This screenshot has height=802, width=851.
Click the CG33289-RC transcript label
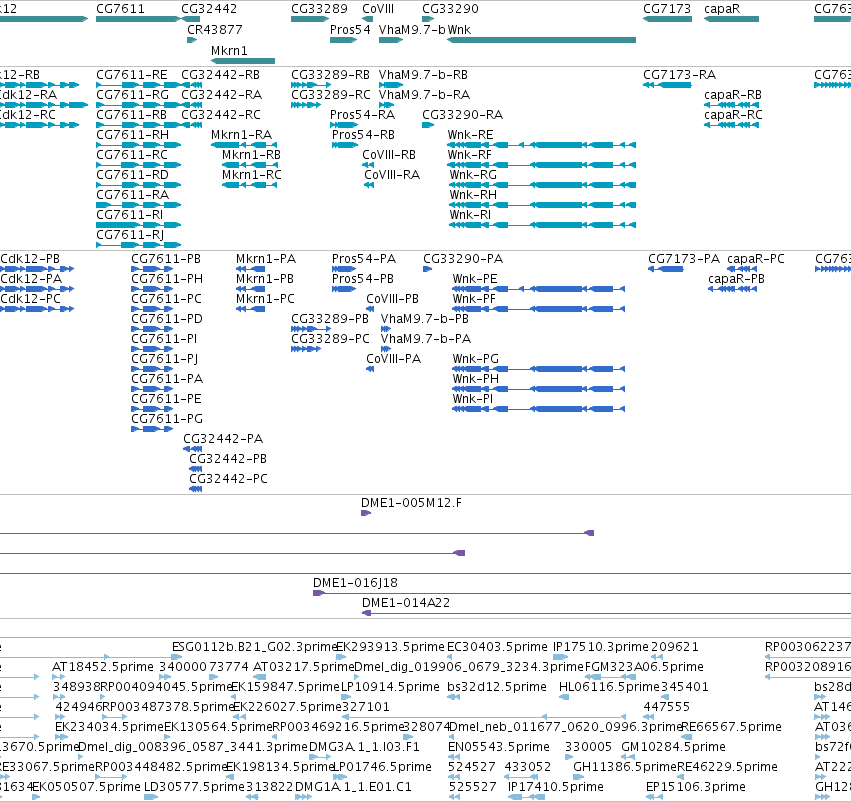[x=330, y=94]
